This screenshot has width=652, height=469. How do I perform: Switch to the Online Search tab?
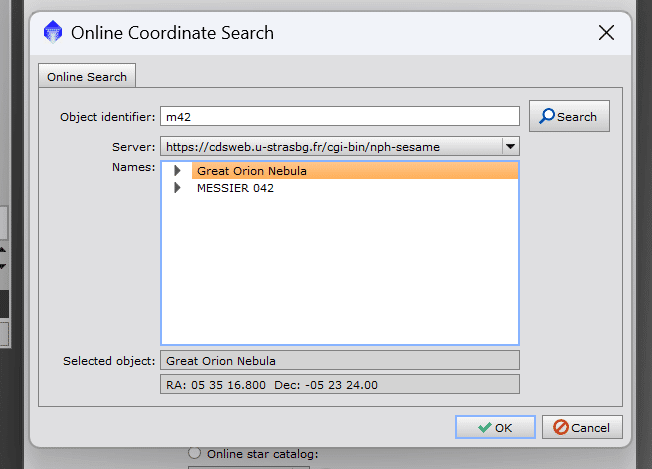(87, 77)
